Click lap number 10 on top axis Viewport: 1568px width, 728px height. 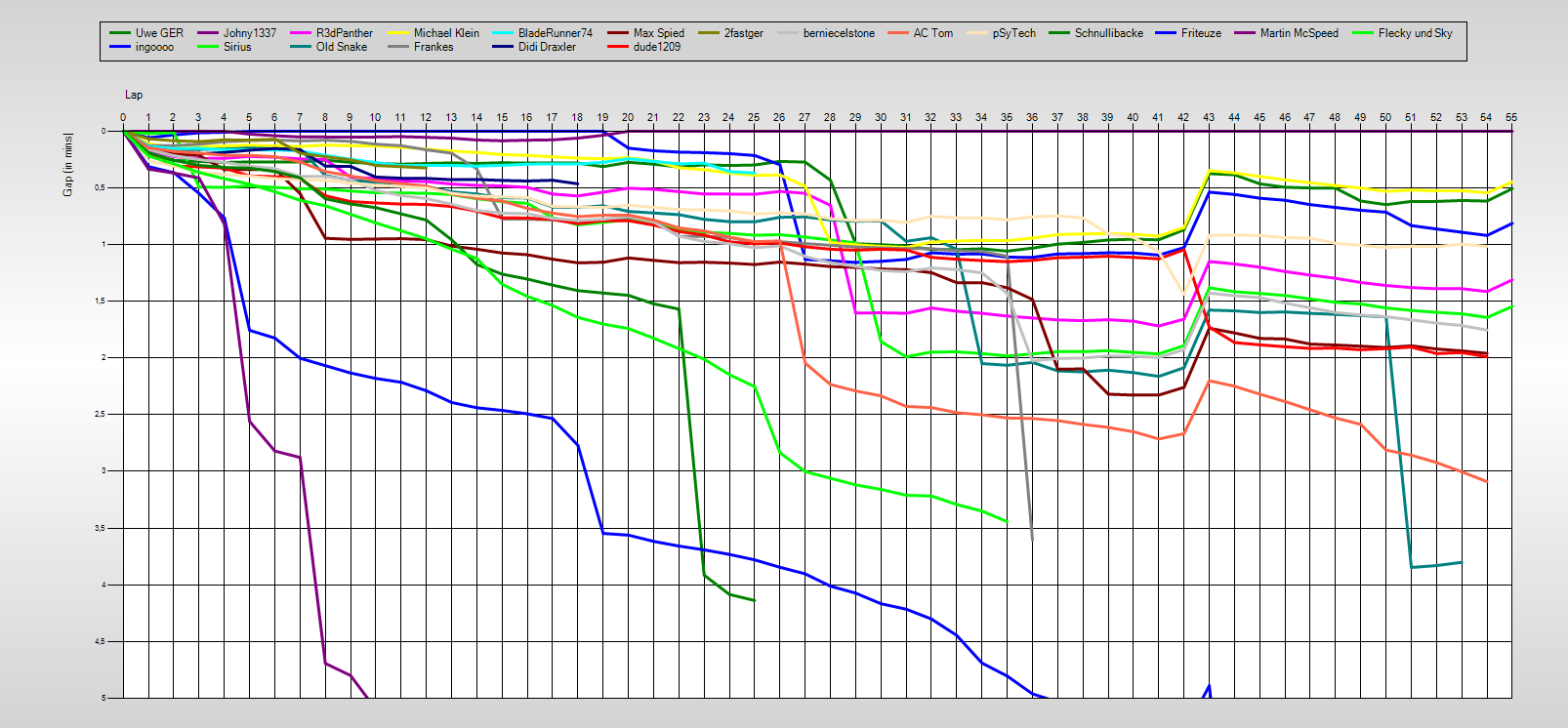pos(375,117)
